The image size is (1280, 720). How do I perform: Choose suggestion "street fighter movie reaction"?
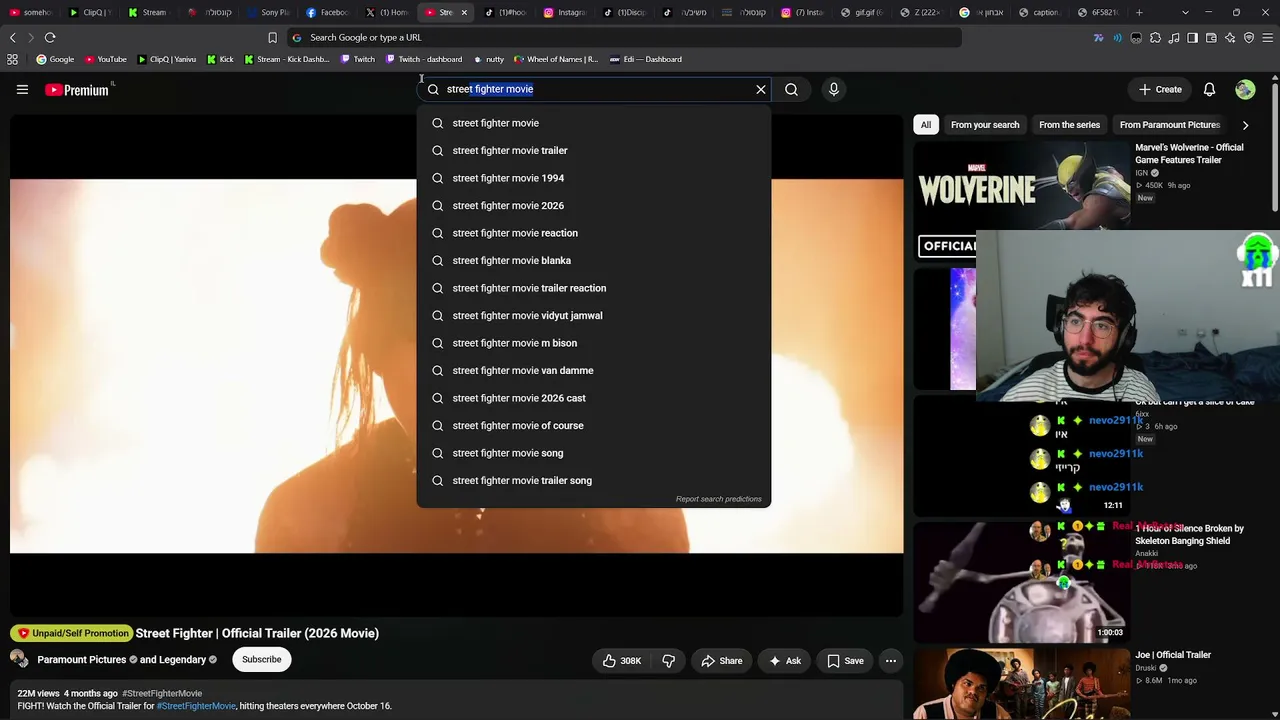click(x=594, y=233)
